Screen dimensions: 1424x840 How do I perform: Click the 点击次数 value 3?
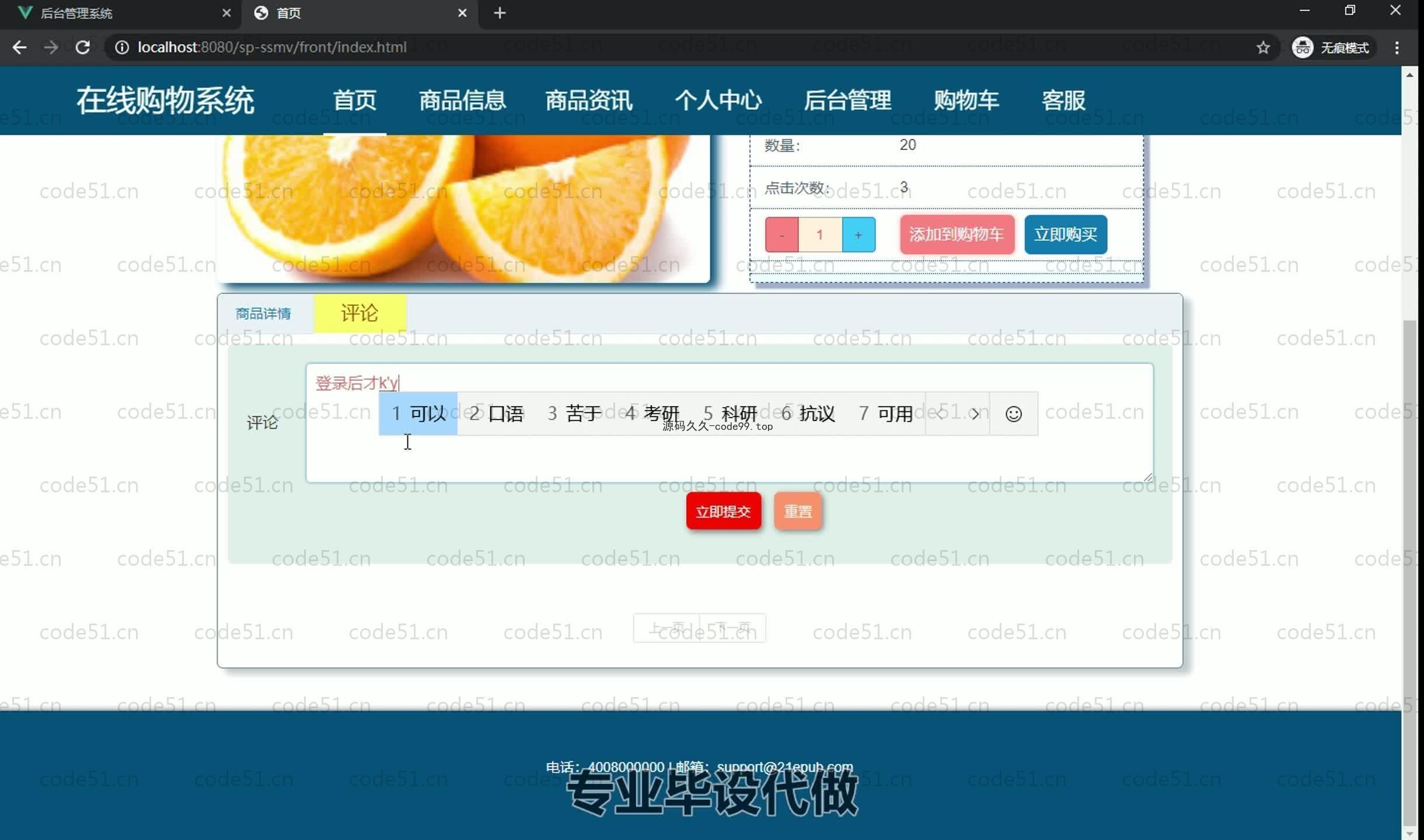point(903,187)
